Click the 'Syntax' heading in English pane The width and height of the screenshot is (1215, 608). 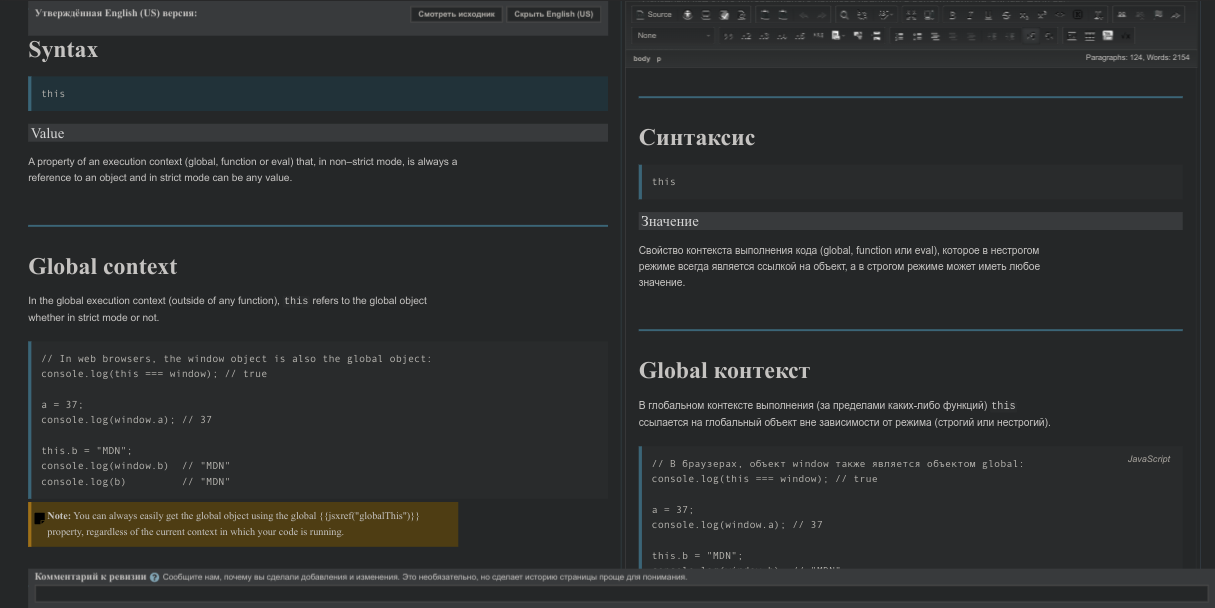coord(63,50)
